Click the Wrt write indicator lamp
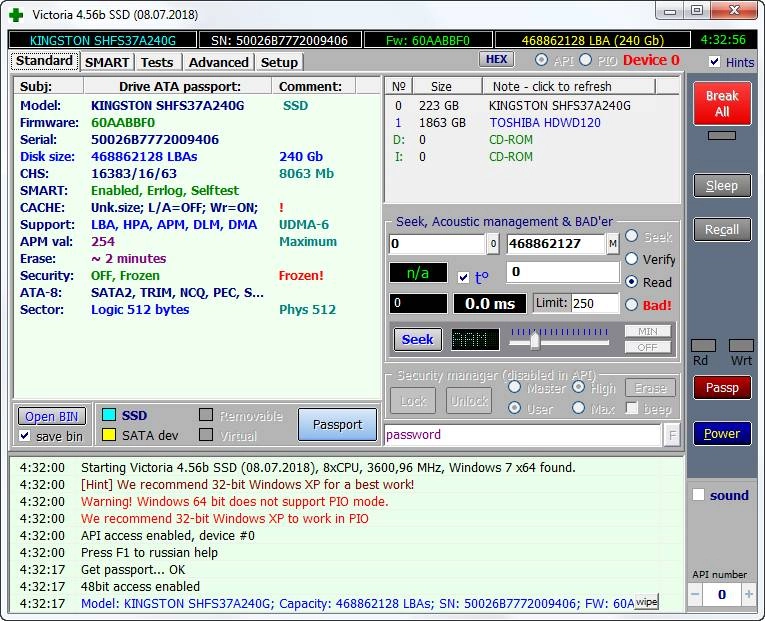Image resolution: width=765 pixels, height=621 pixels. pos(741,345)
